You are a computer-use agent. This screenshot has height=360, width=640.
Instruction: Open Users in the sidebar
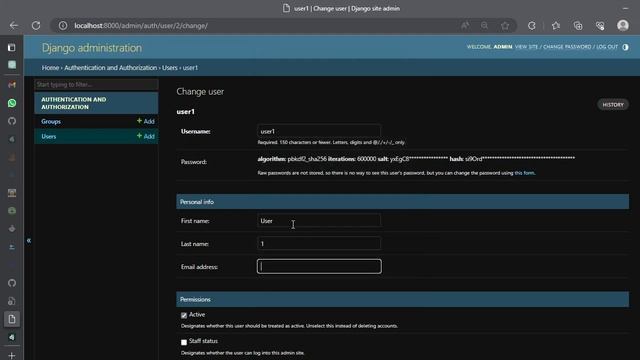point(49,136)
